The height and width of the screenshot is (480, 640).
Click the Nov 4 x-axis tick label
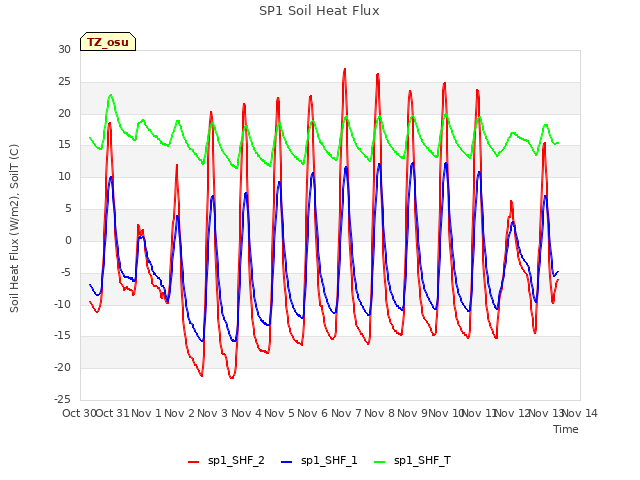(x=246, y=413)
